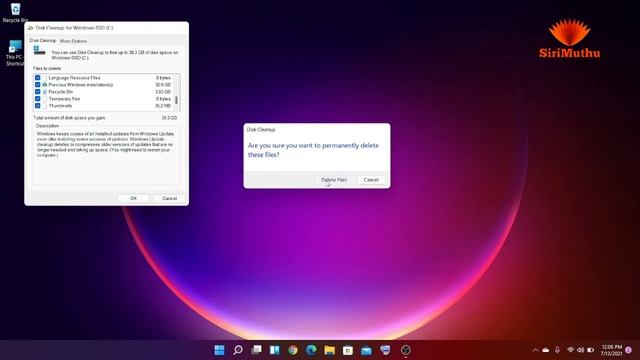Switch to the More Options tab

[x=73, y=41]
